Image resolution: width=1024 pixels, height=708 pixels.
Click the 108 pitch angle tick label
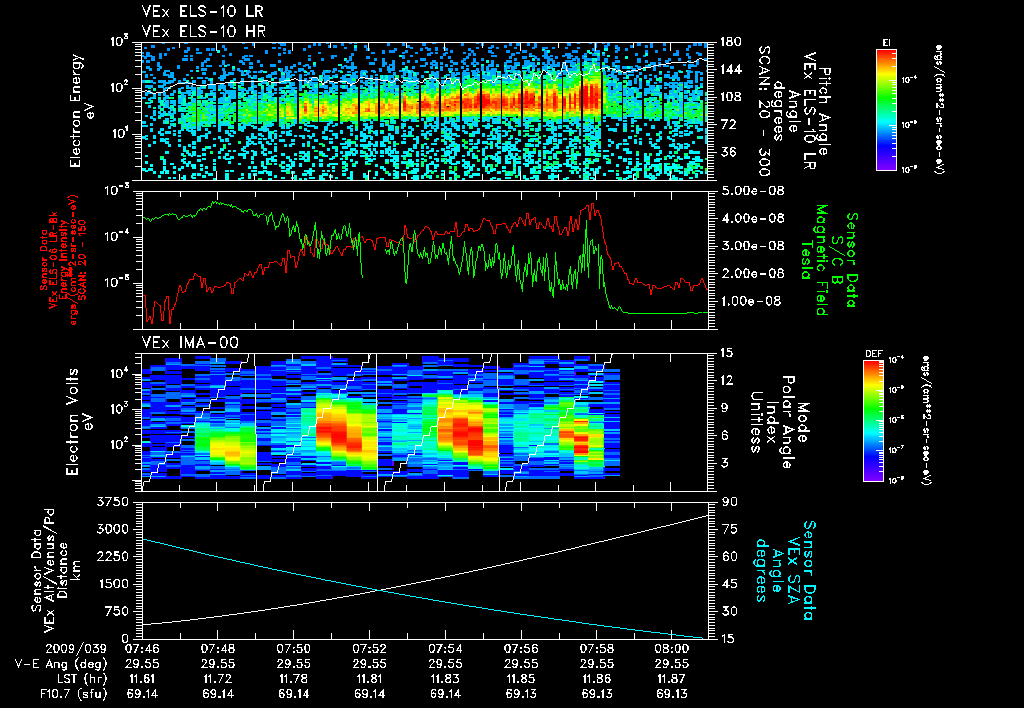(x=730, y=97)
